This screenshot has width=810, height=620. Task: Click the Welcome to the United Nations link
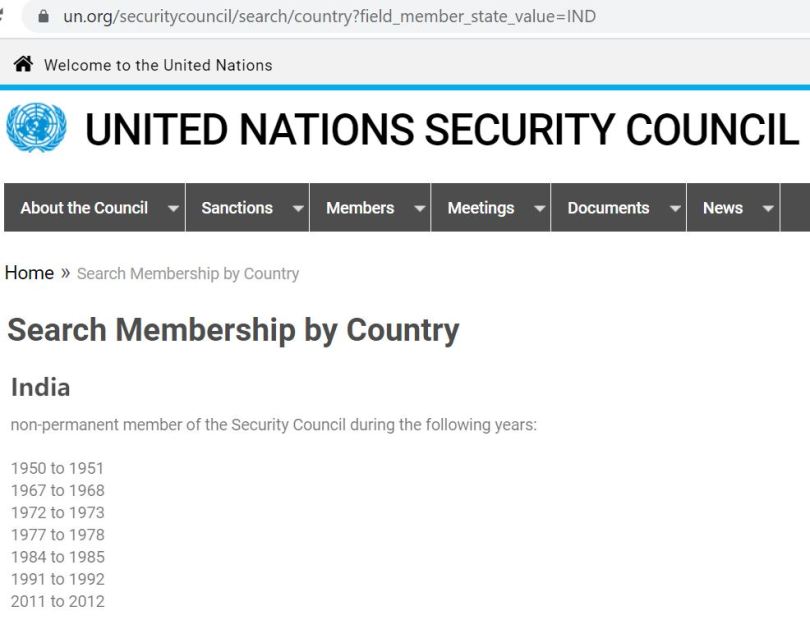[158, 65]
